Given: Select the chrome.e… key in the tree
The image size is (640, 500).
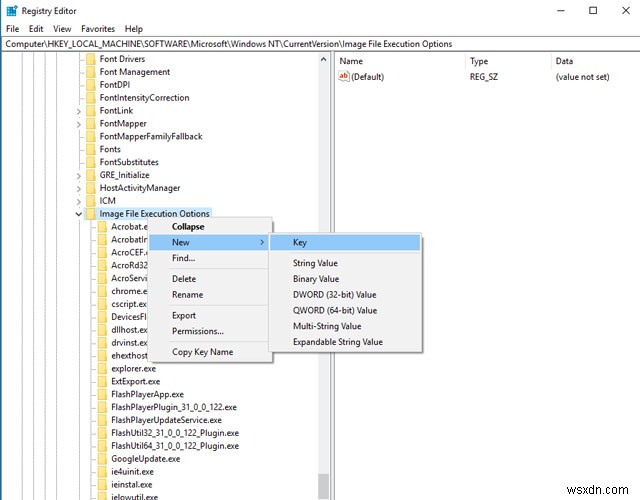Looking at the screenshot, I should point(129,291).
